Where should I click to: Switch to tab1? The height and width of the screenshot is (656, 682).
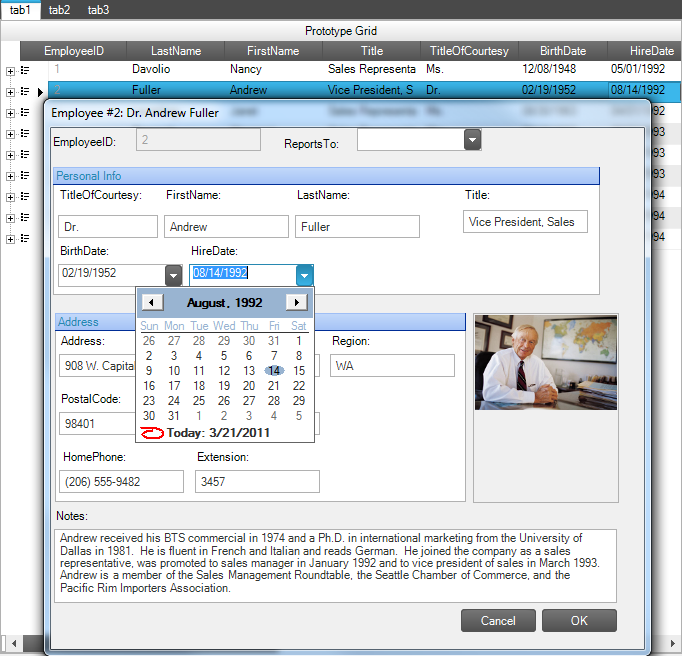(20, 10)
